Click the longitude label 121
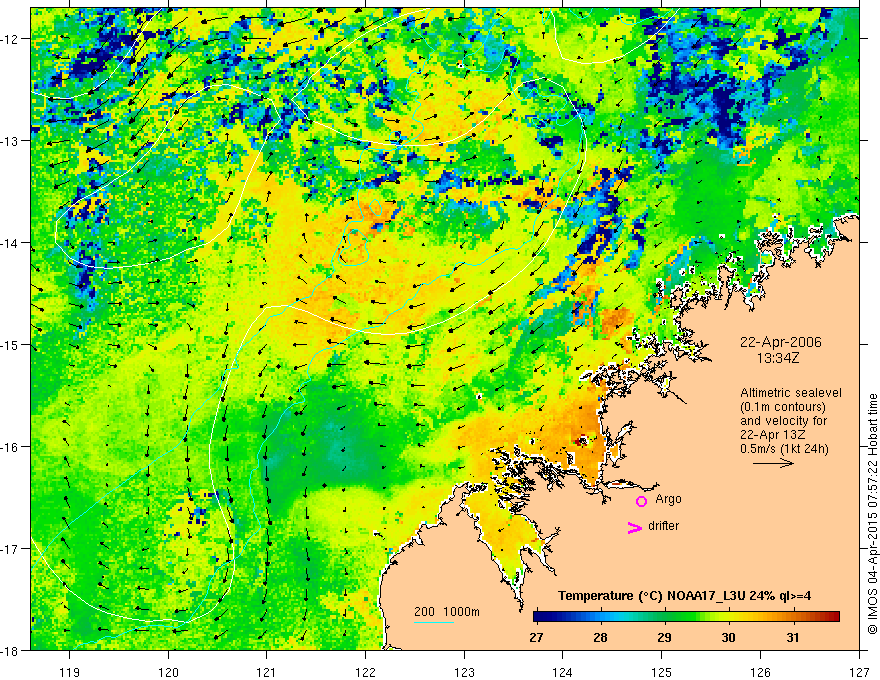This screenshot has width=880, height=680. click(267, 672)
